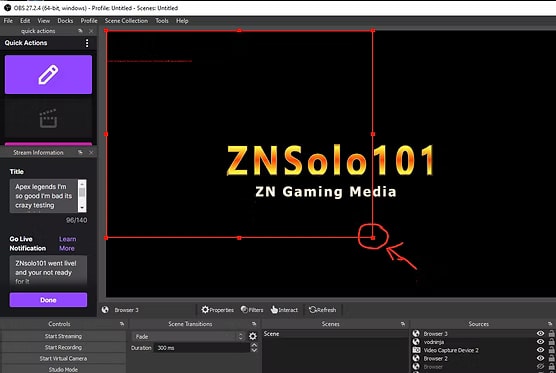Open the Scene Collection menu
This screenshot has width=556, height=373.
click(126, 21)
